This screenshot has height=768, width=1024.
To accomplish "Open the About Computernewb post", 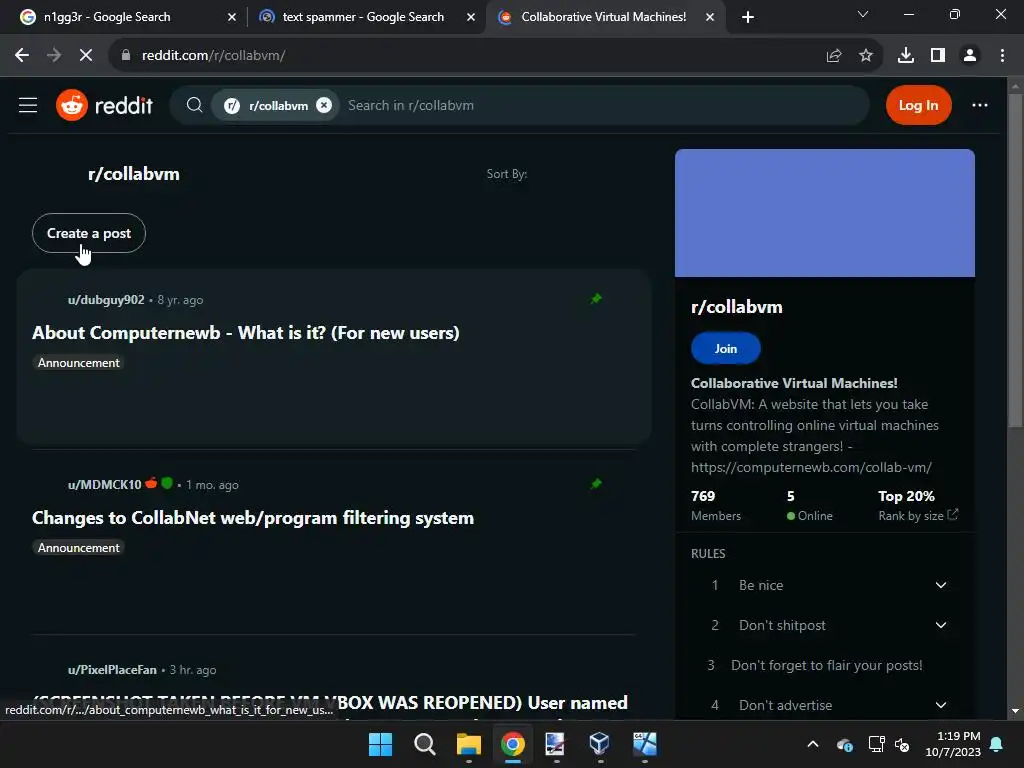I will [x=246, y=333].
